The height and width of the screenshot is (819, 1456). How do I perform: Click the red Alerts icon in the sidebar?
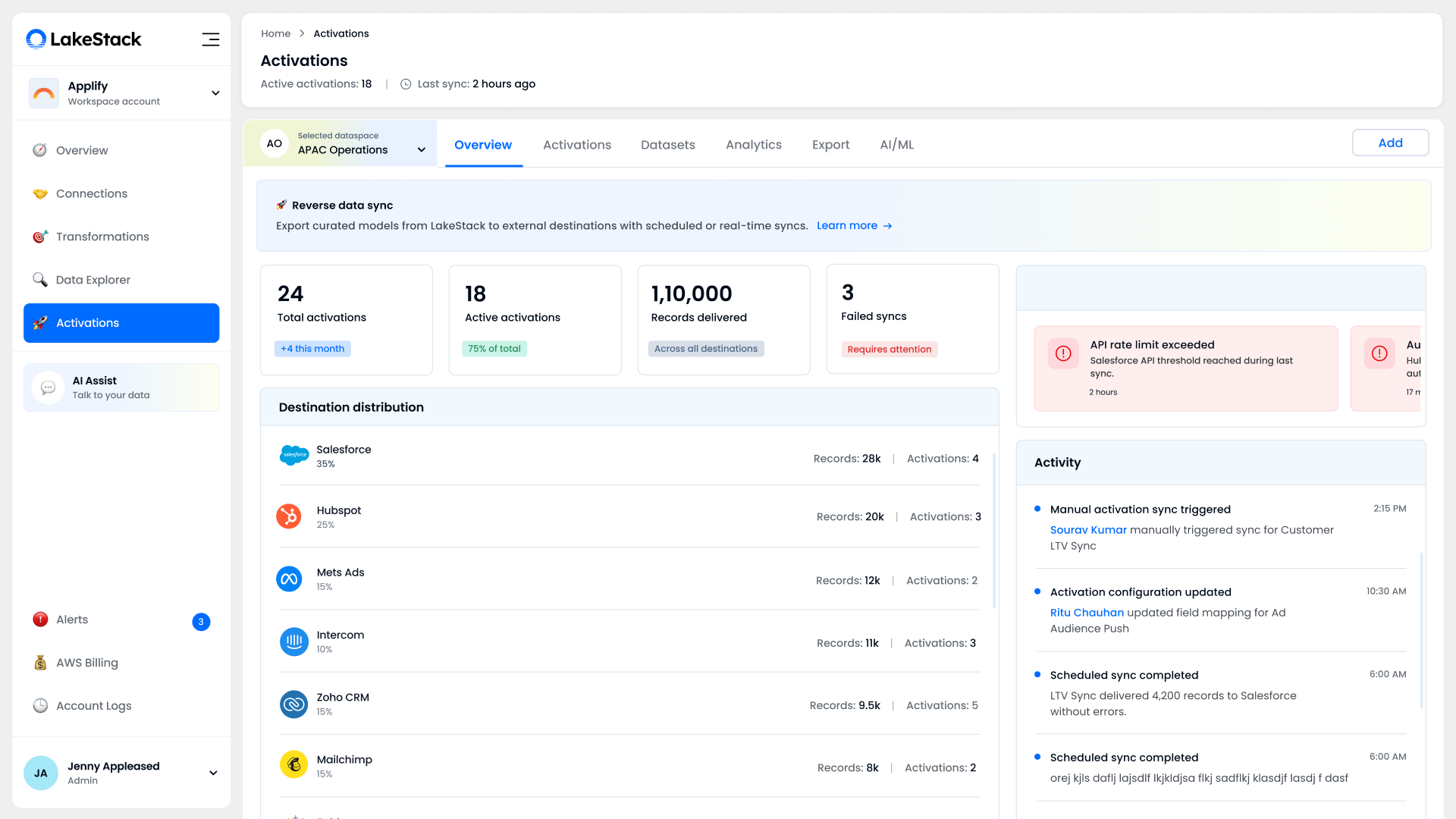(40, 620)
